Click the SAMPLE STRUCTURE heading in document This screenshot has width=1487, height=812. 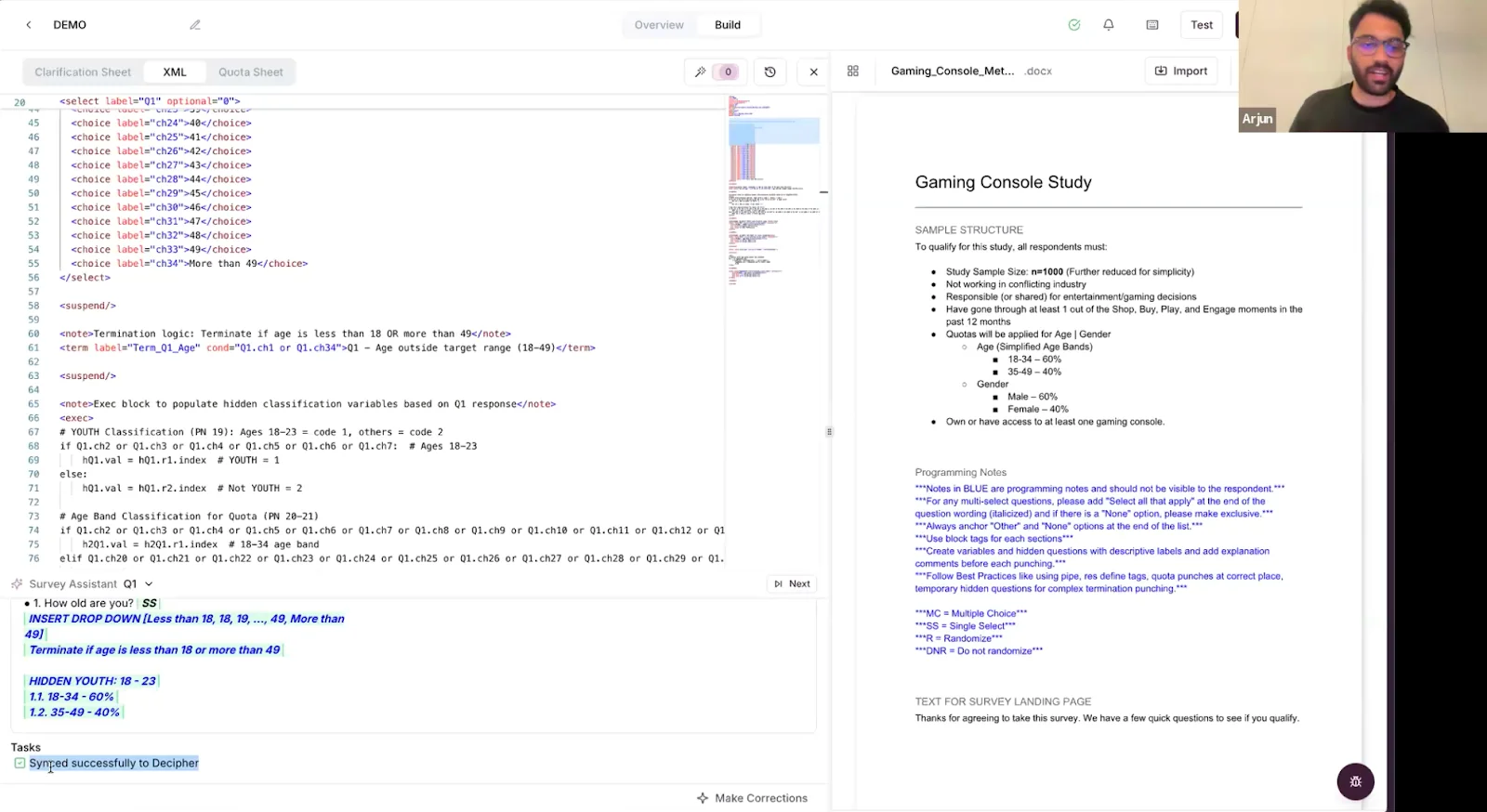[968, 229]
